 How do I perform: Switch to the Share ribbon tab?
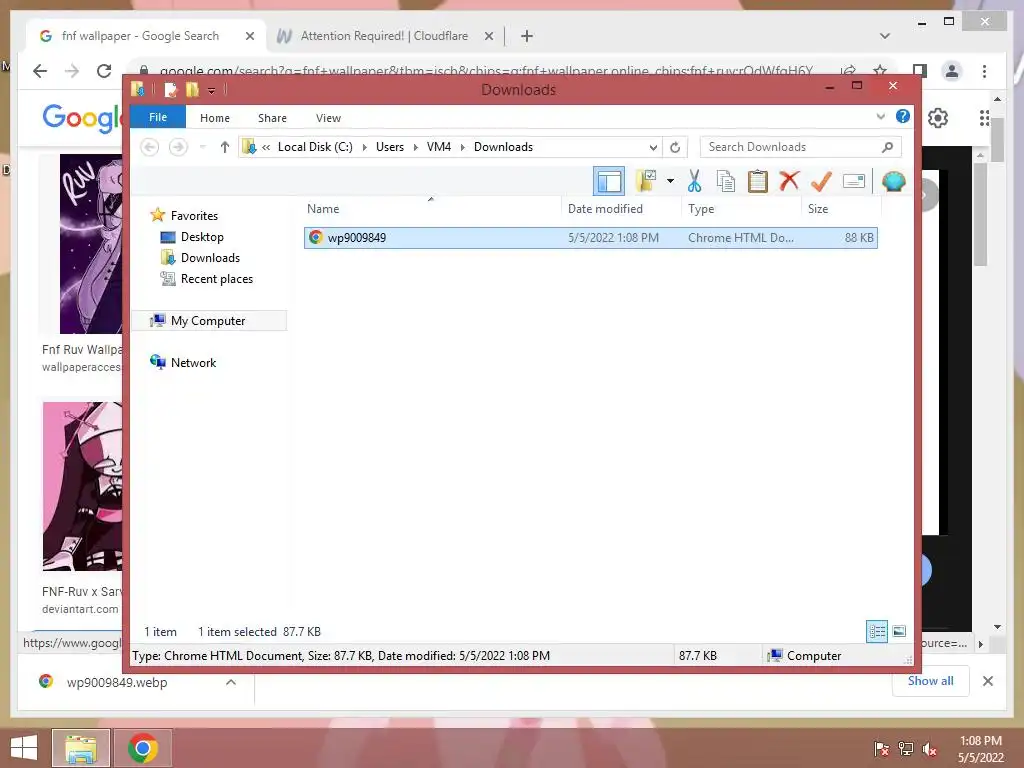click(x=272, y=118)
